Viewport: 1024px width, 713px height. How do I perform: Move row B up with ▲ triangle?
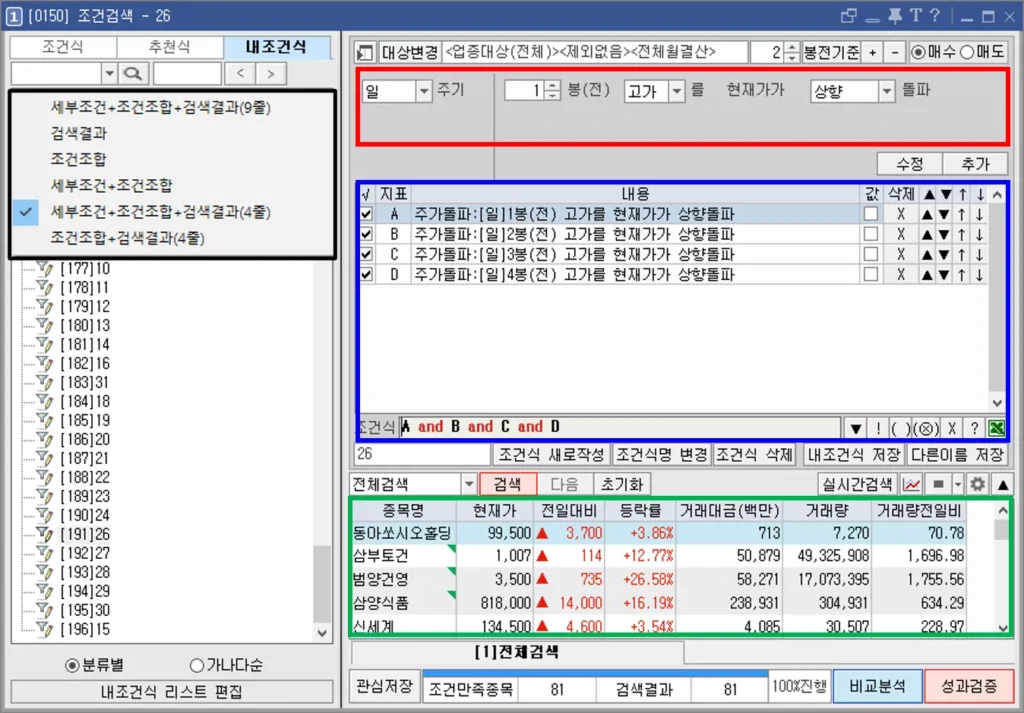coord(927,234)
